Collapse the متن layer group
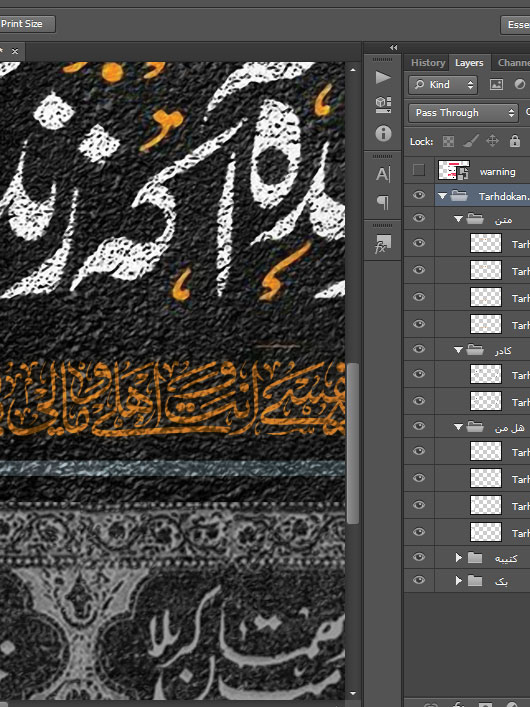The height and width of the screenshot is (707, 530). 458,219
